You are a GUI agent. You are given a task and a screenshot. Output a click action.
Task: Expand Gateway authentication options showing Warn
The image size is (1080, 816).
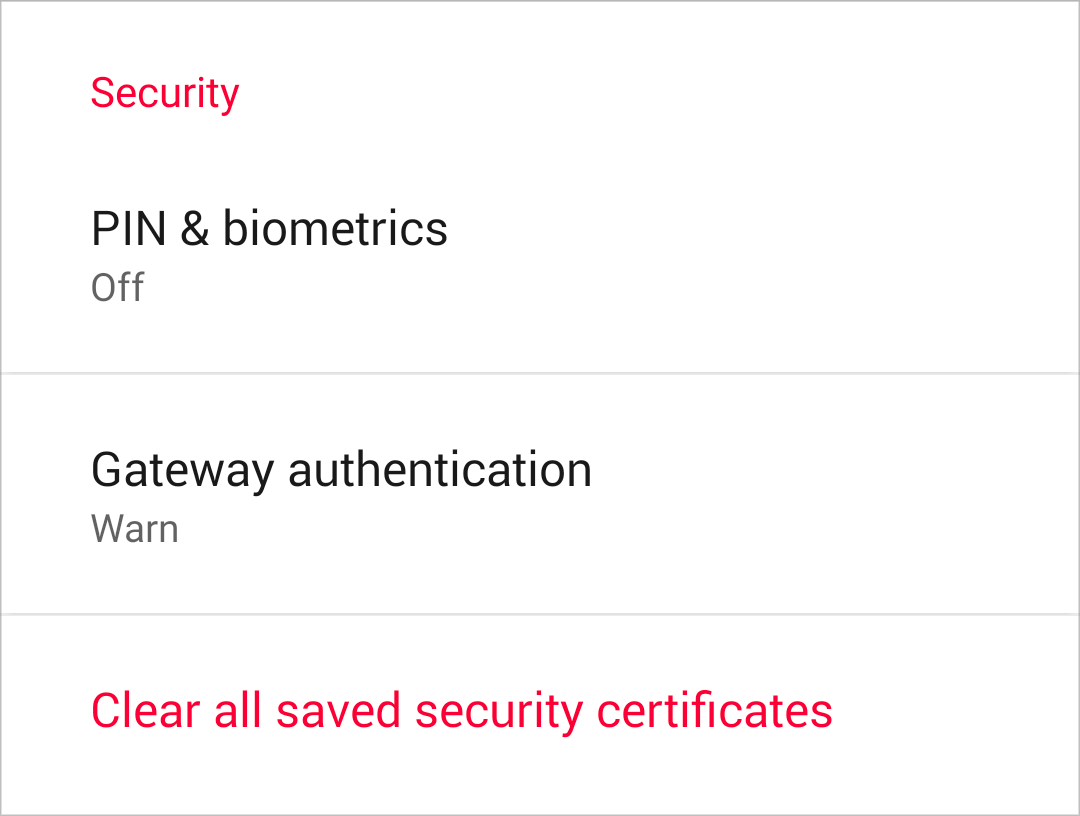coord(540,496)
